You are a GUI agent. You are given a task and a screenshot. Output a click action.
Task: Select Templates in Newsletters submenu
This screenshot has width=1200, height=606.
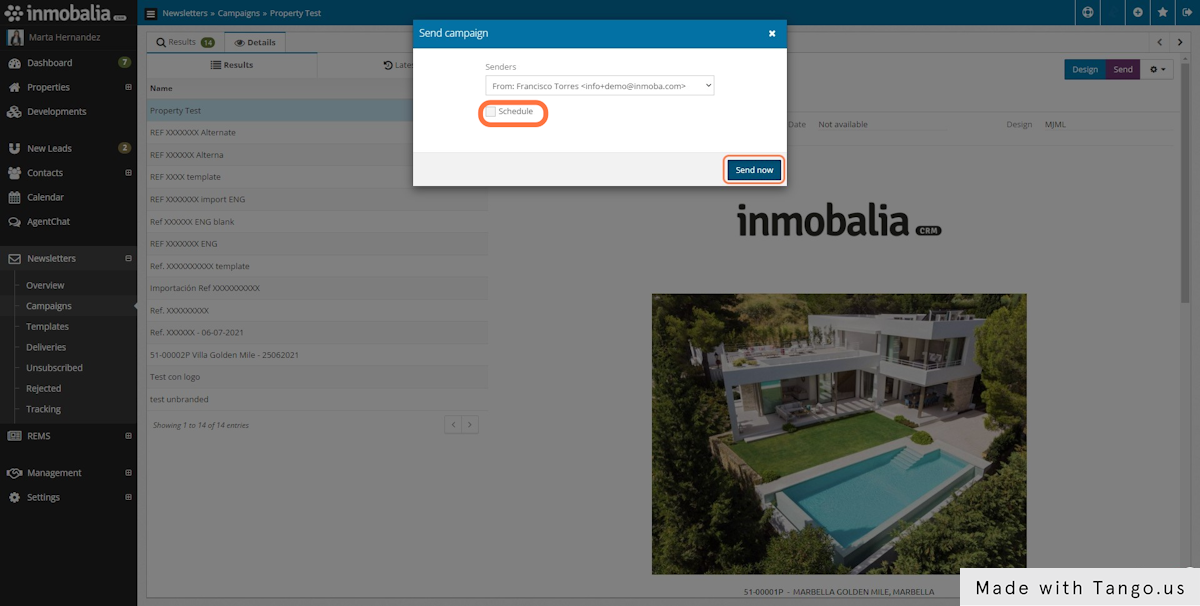click(47, 327)
